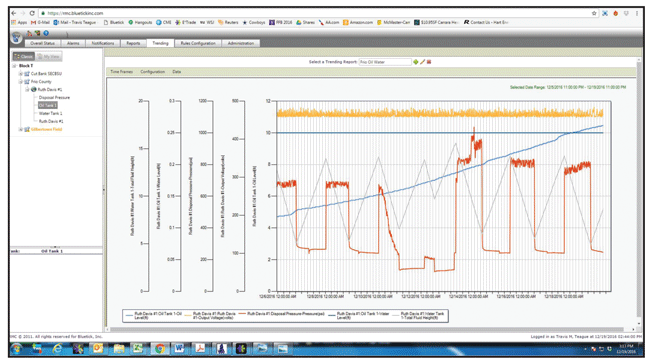Open Outlook from the taskbar
This screenshot has width=650, height=361.
[x=98, y=349]
